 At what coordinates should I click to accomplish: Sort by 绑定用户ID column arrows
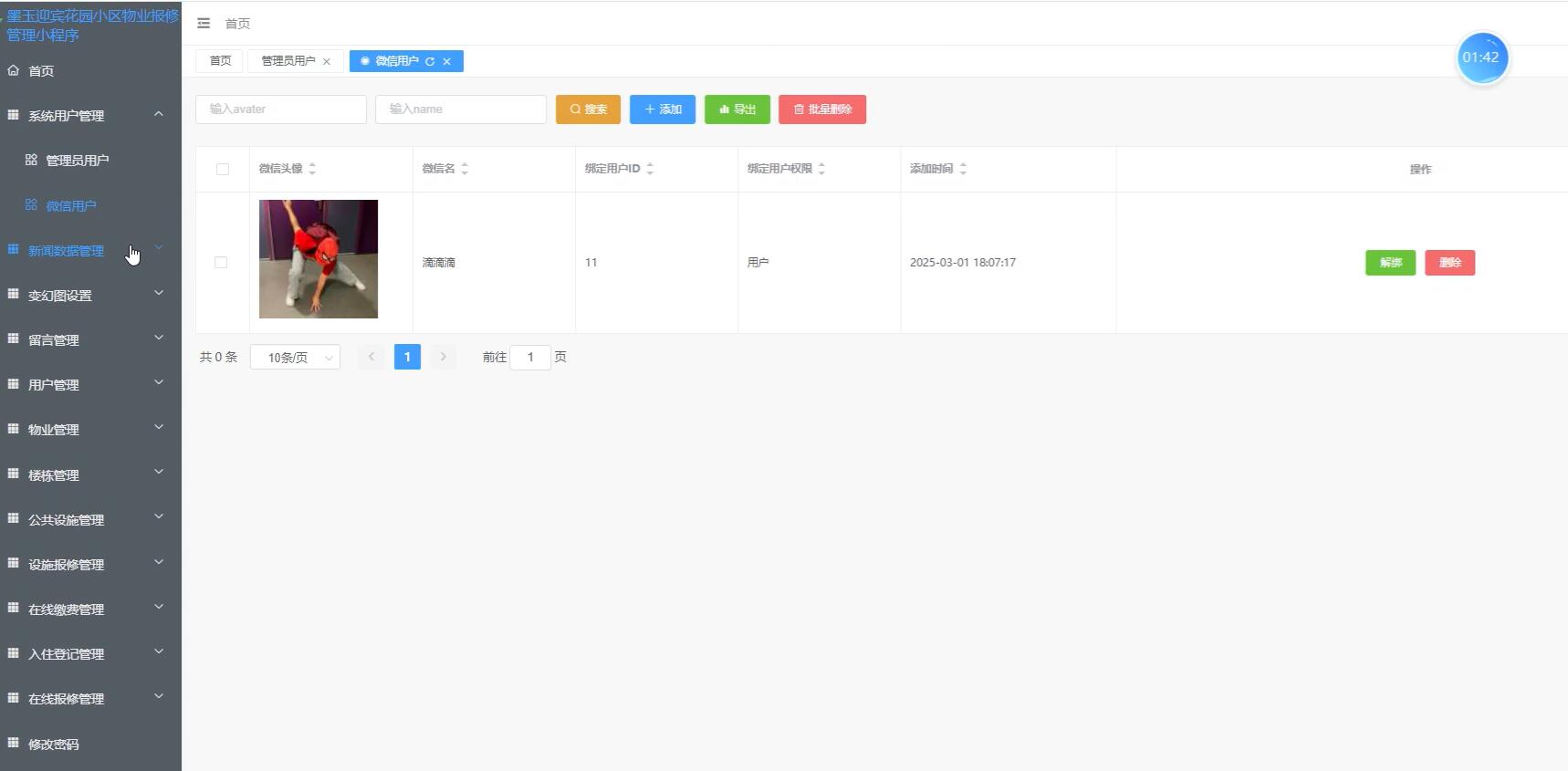click(650, 169)
